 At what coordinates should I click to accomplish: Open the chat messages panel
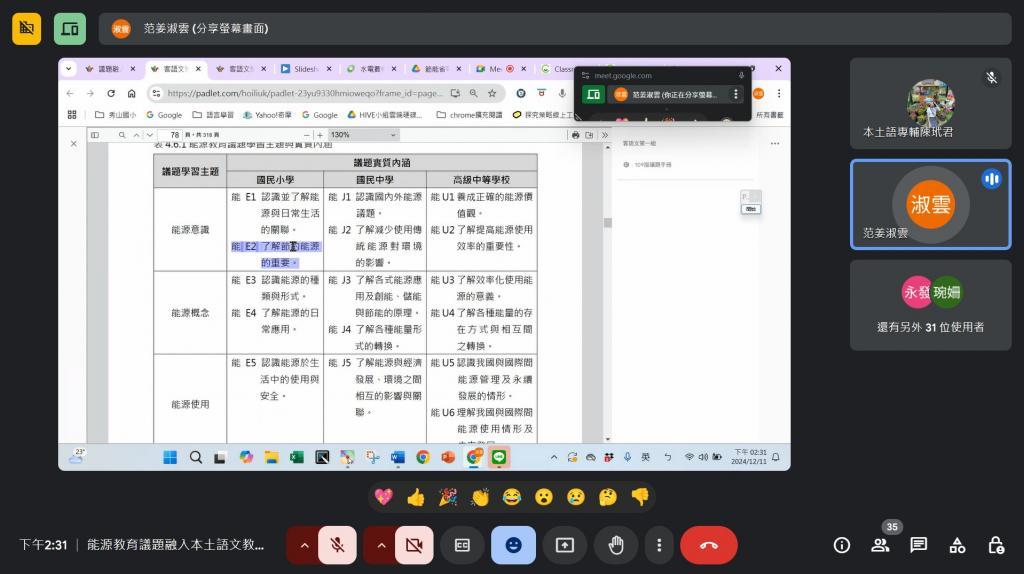918,545
